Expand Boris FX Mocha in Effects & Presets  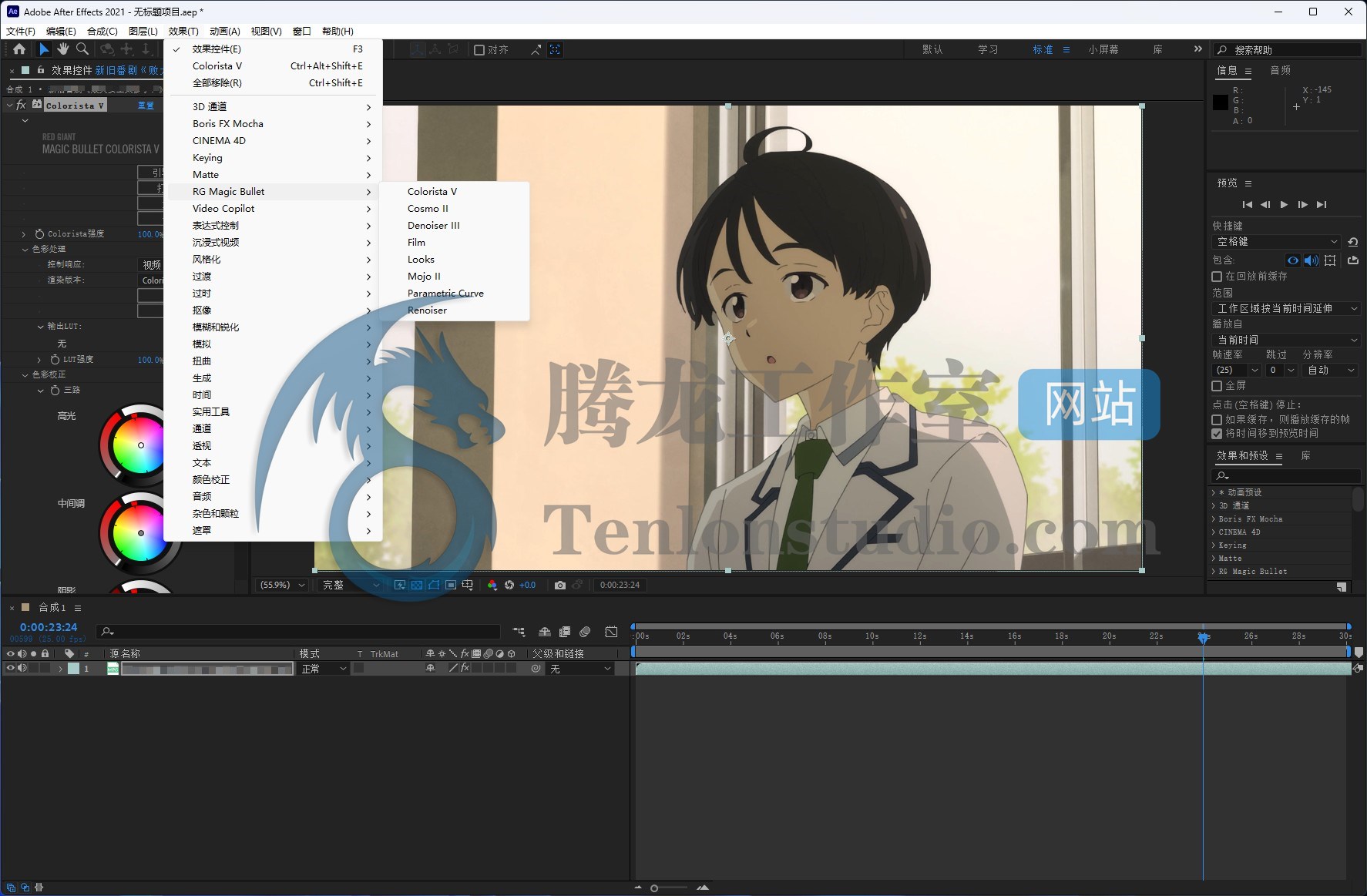click(x=1214, y=519)
